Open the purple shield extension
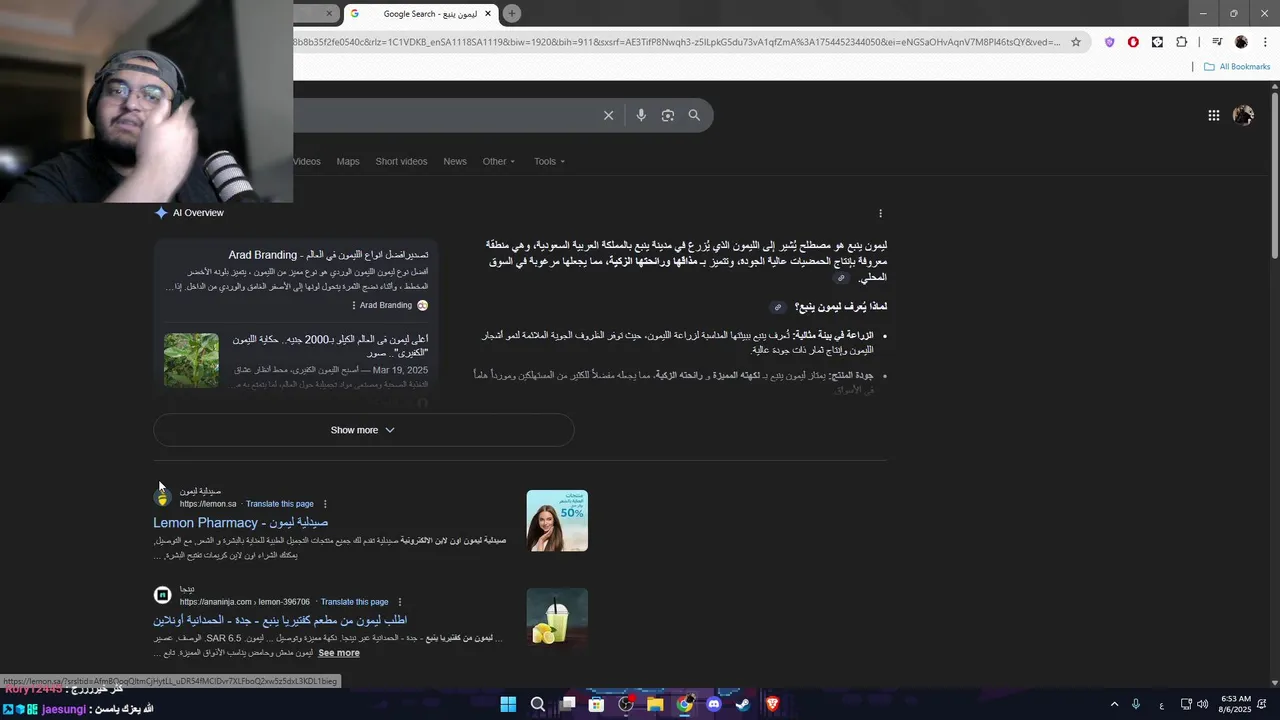This screenshot has width=1280, height=720. point(1109,42)
